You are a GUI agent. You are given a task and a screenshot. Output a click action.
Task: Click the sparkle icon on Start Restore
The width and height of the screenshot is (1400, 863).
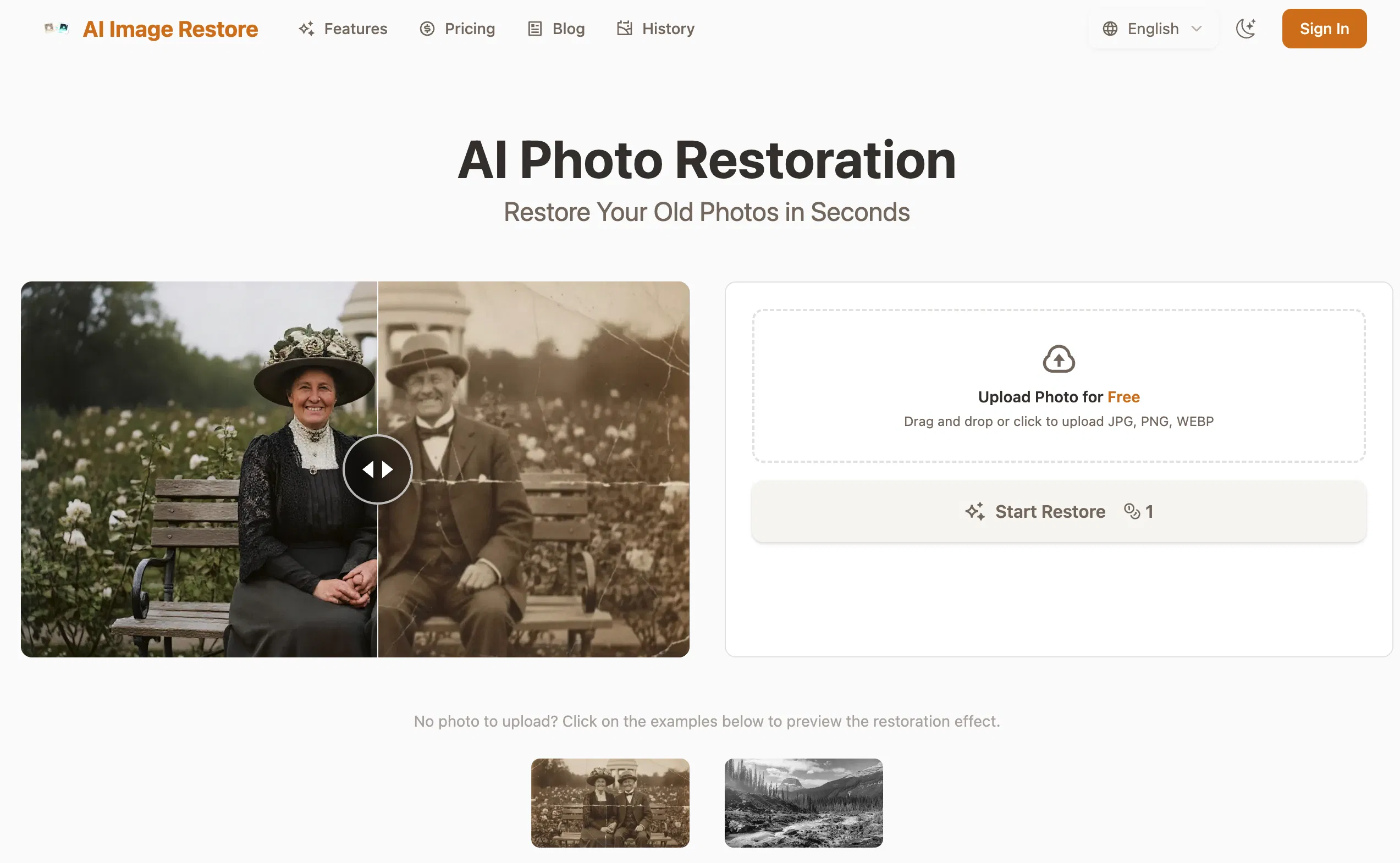click(x=975, y=511)
